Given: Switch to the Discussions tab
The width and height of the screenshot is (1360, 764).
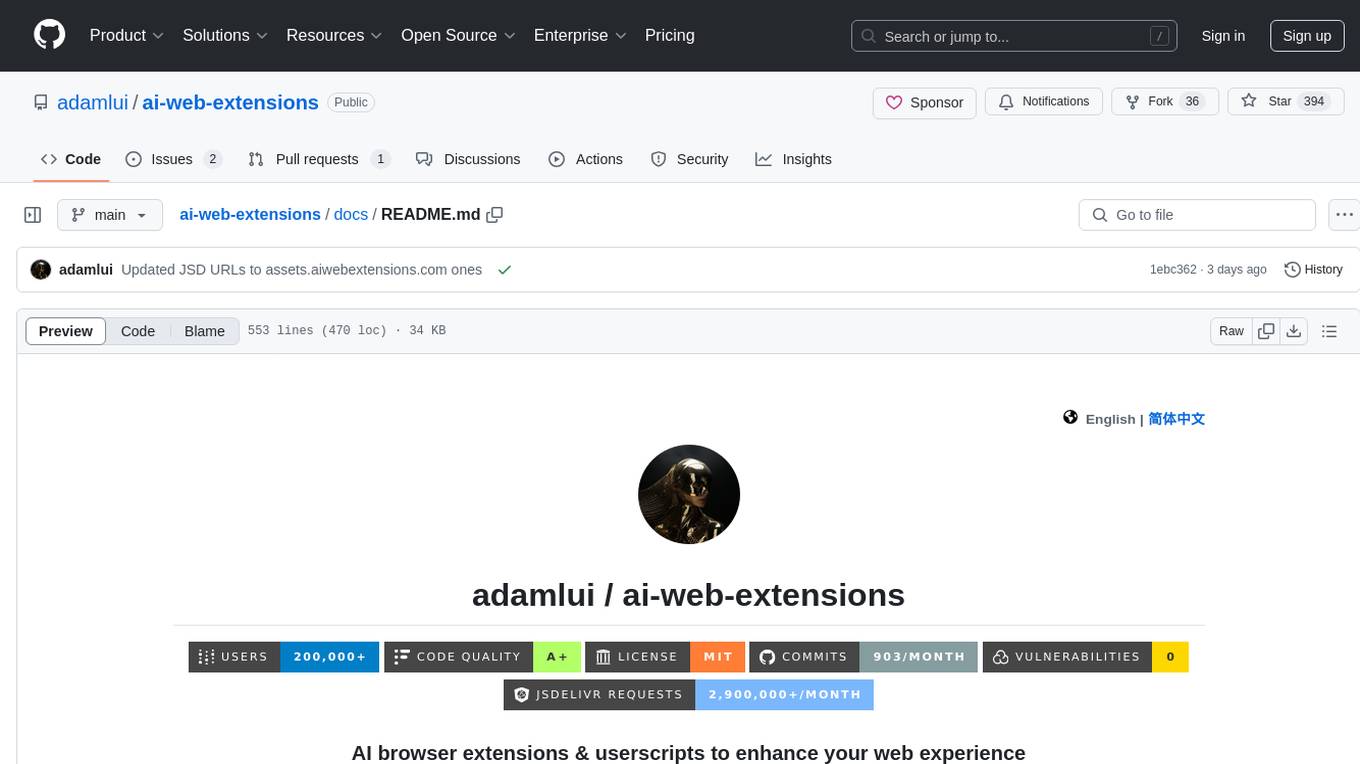Looking at the screenshot, I should (468, 159).
